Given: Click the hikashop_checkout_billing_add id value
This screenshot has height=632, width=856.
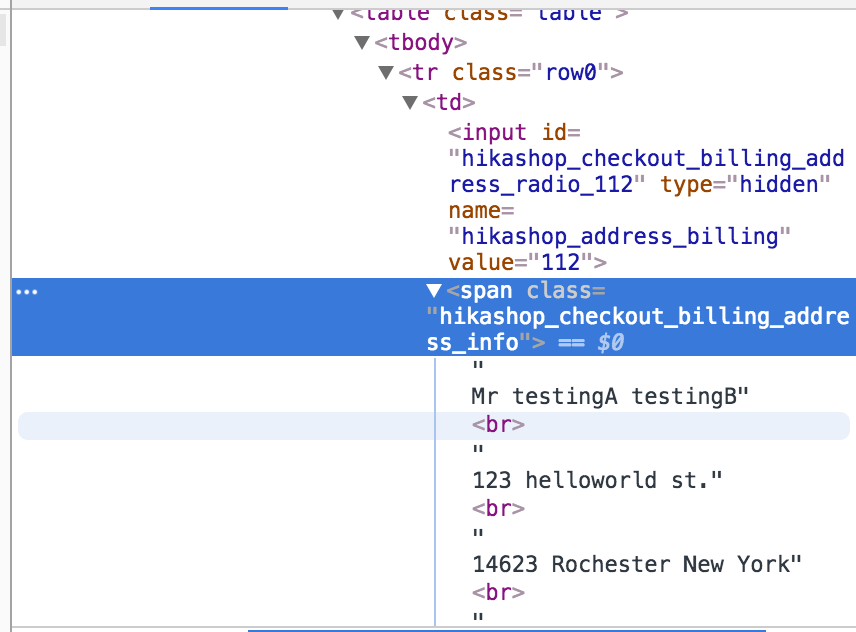Looking at the screenshot, I should click(x=646, y=158).
